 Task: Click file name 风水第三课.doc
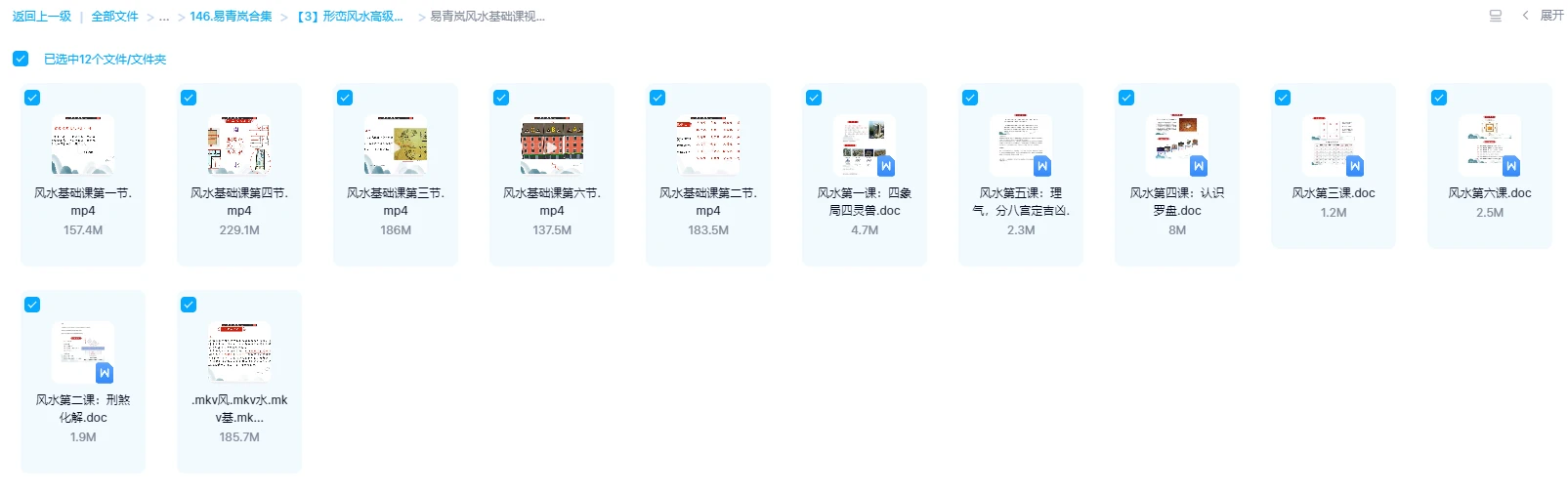tap(1334, 193)
